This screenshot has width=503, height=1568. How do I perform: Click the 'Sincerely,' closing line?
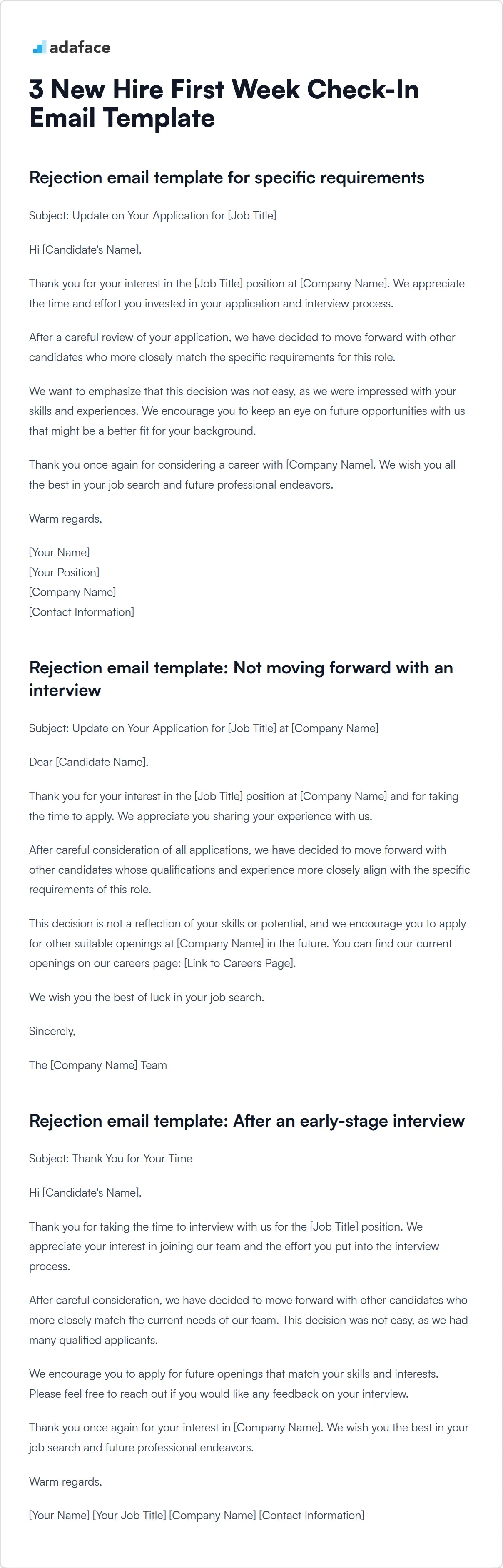tap(52, 1031)
